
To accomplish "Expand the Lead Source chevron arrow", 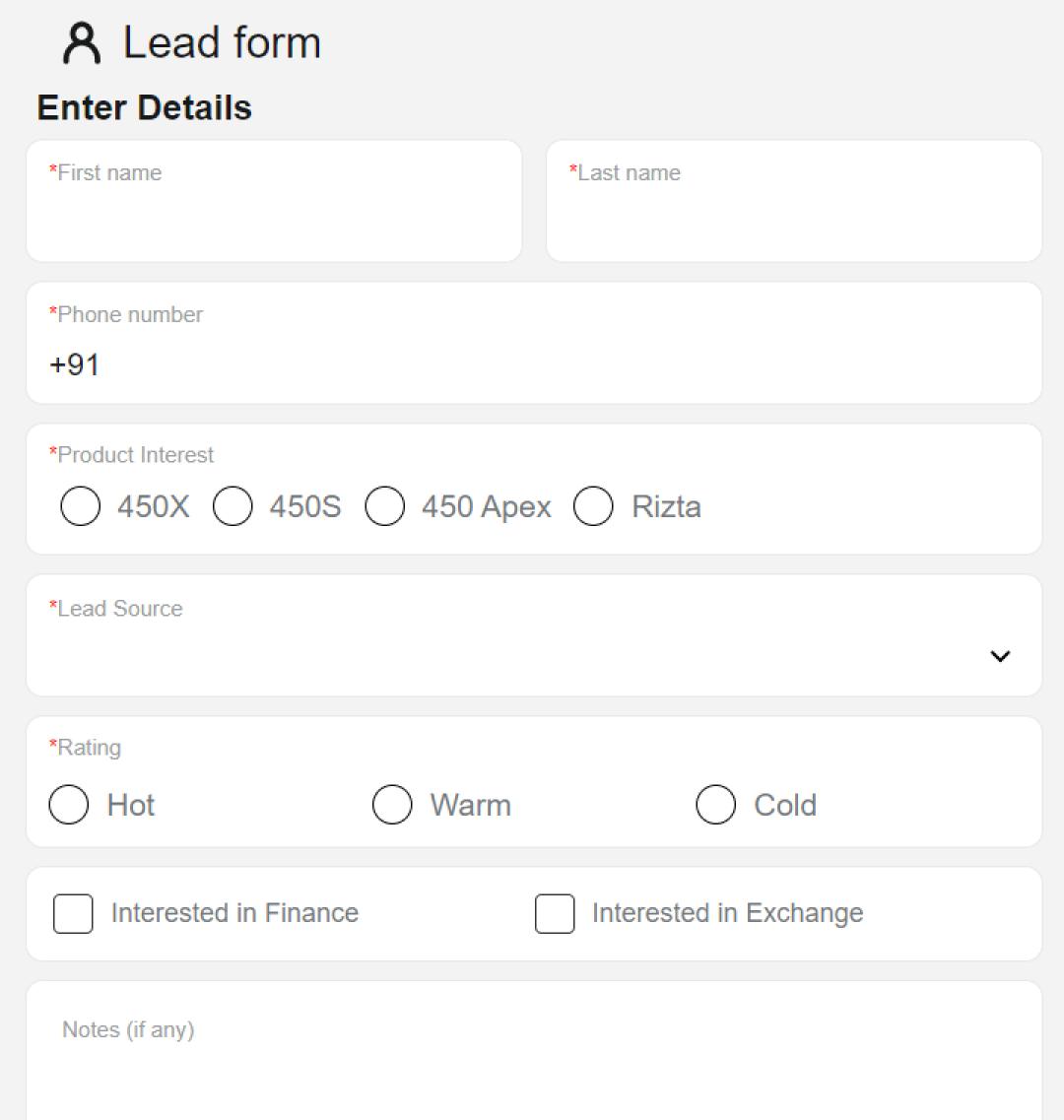I will tap(1000, 656).
